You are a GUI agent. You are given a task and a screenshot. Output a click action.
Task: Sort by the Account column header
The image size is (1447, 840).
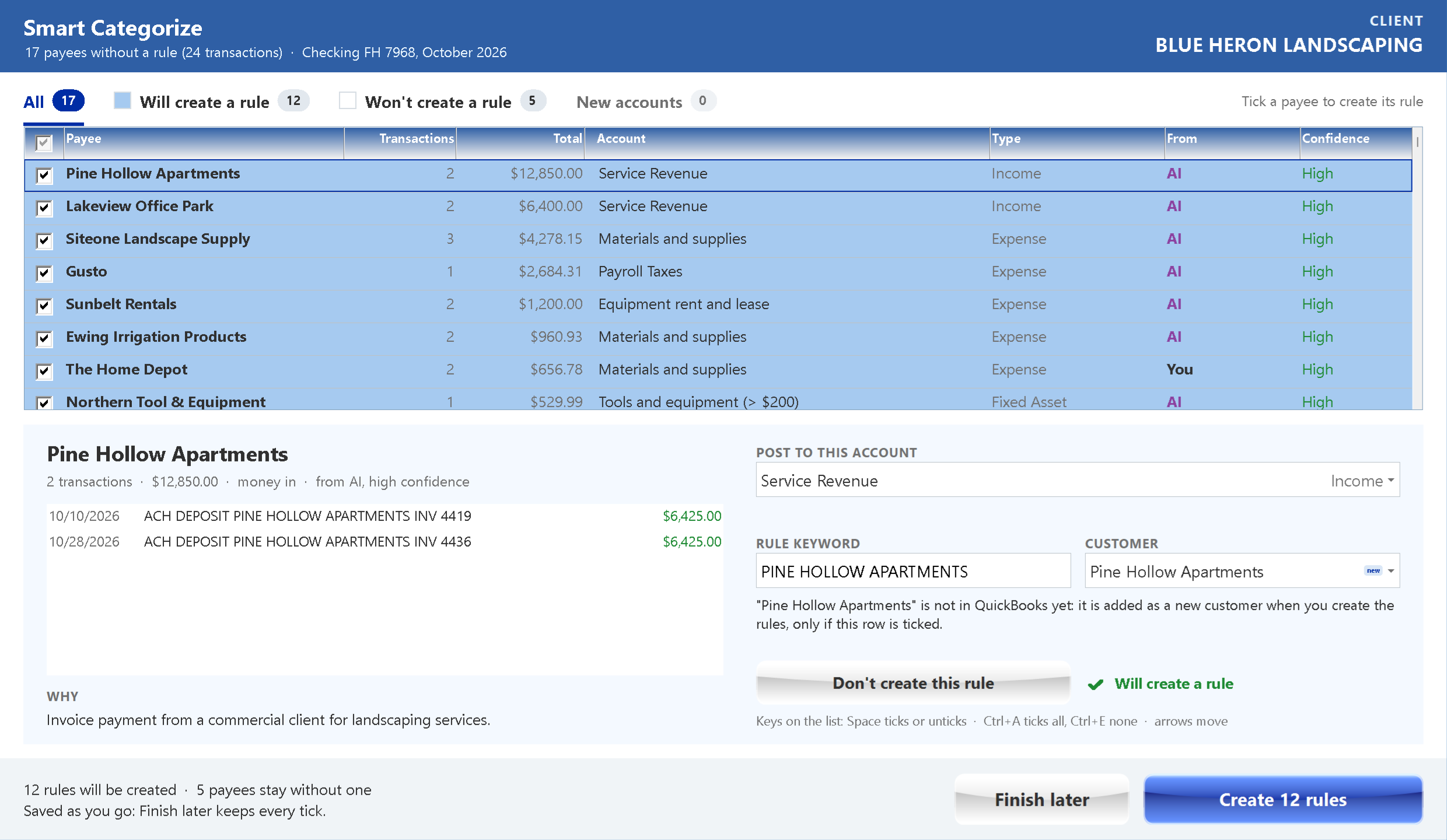(x=787, y=142)
